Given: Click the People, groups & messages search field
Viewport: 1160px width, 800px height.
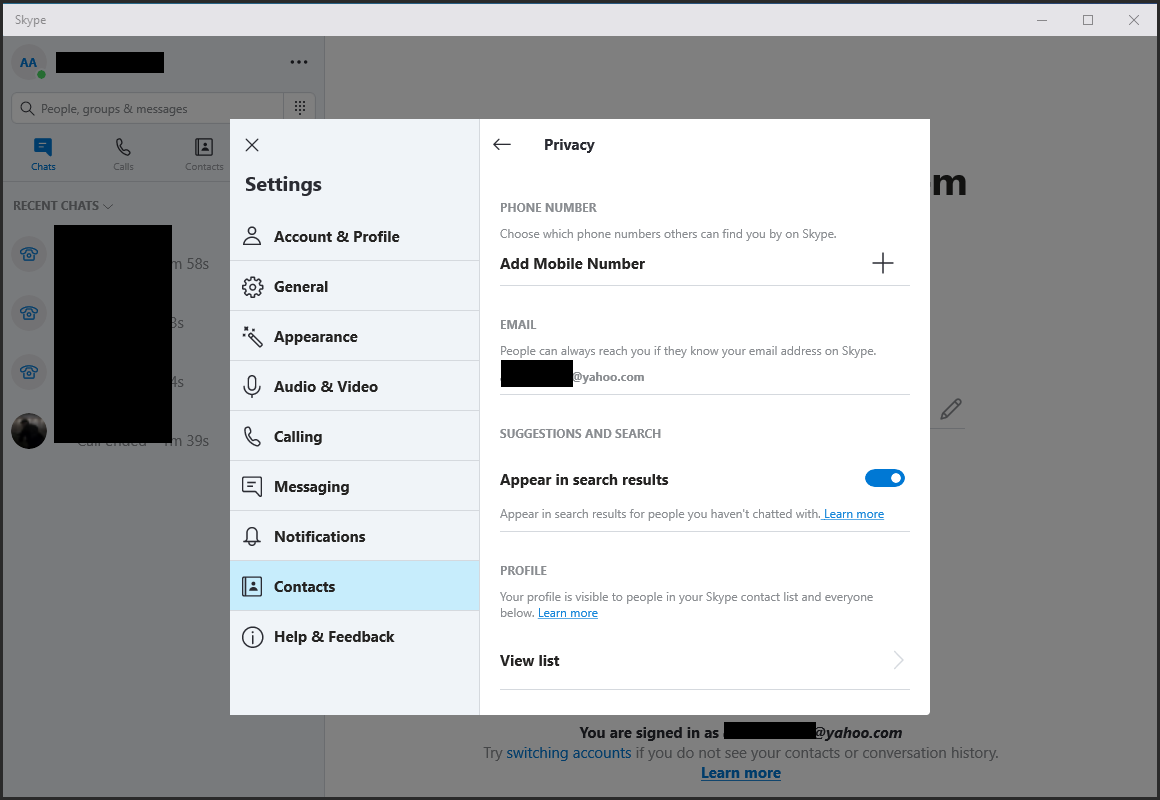Looking at the screenshot, I should point(148,108).
